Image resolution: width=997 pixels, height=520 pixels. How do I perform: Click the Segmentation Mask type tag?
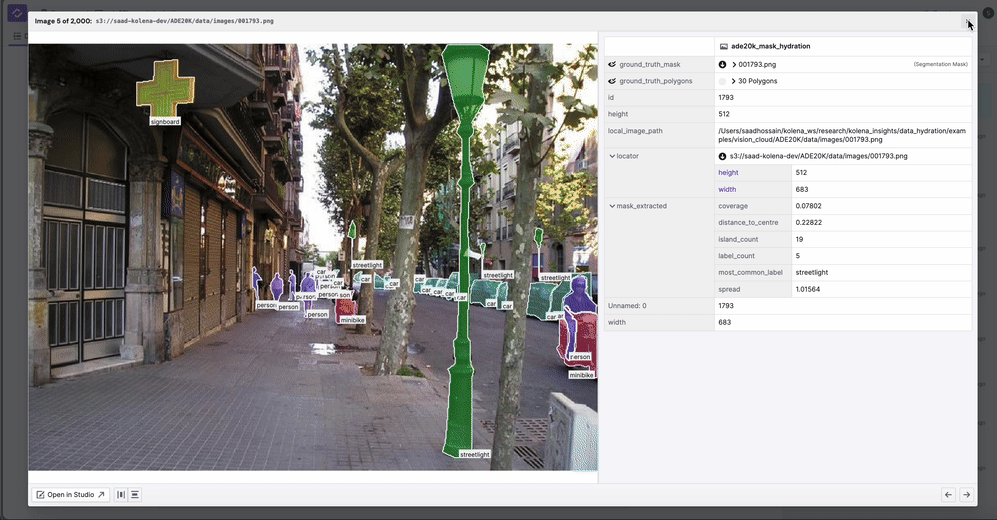[x=940, y=64]
